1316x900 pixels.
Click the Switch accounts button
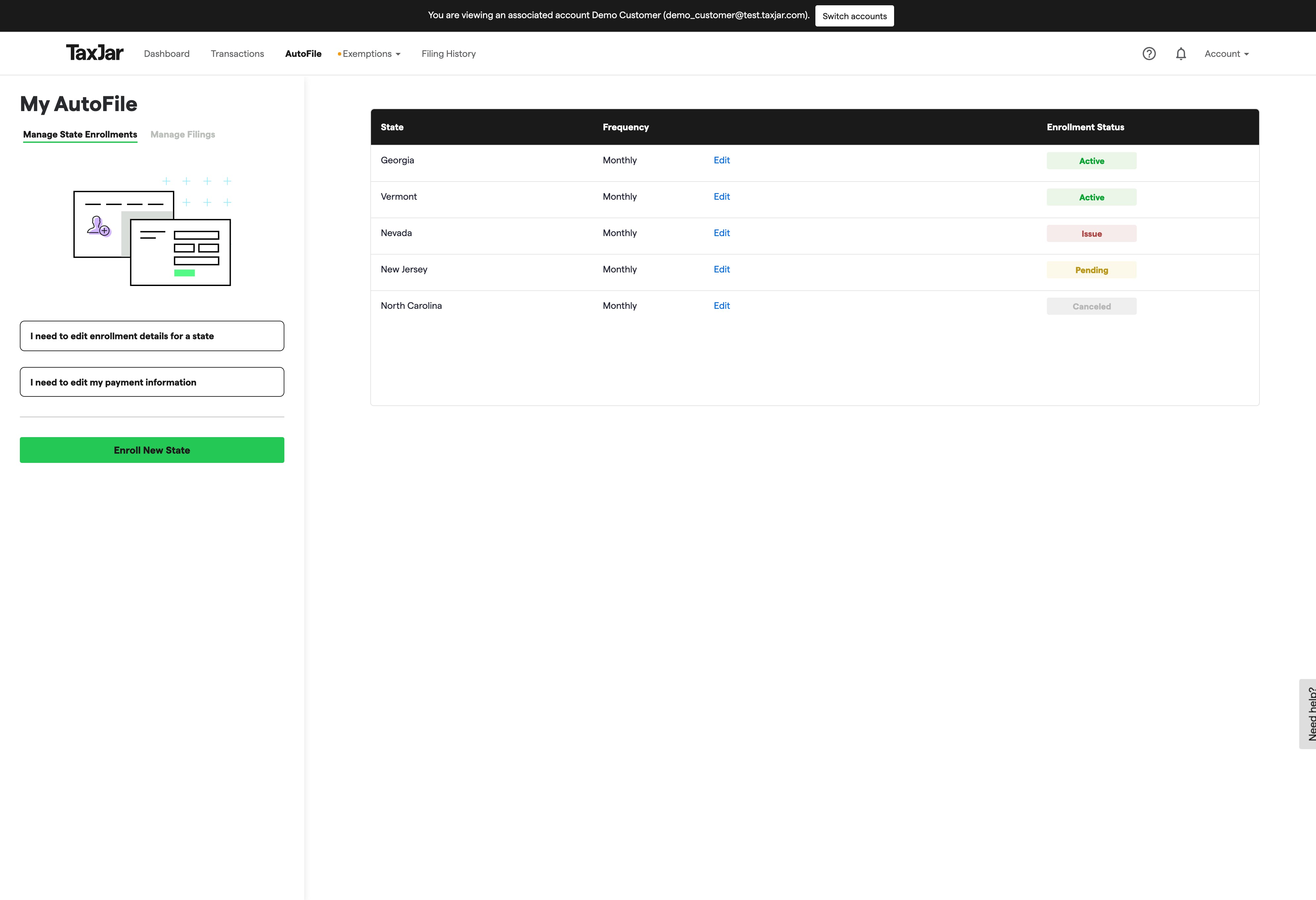tap(854, 16)
